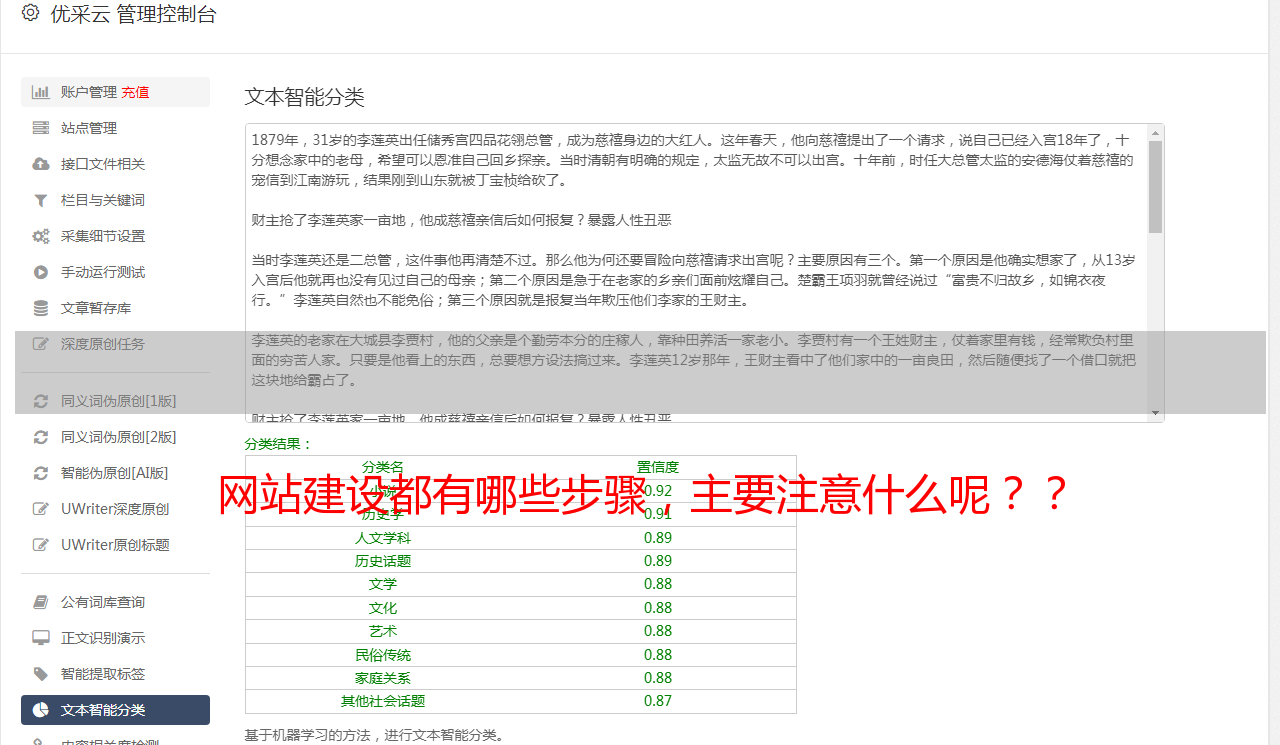Click the text area scrollbar up arrow

1156,133
